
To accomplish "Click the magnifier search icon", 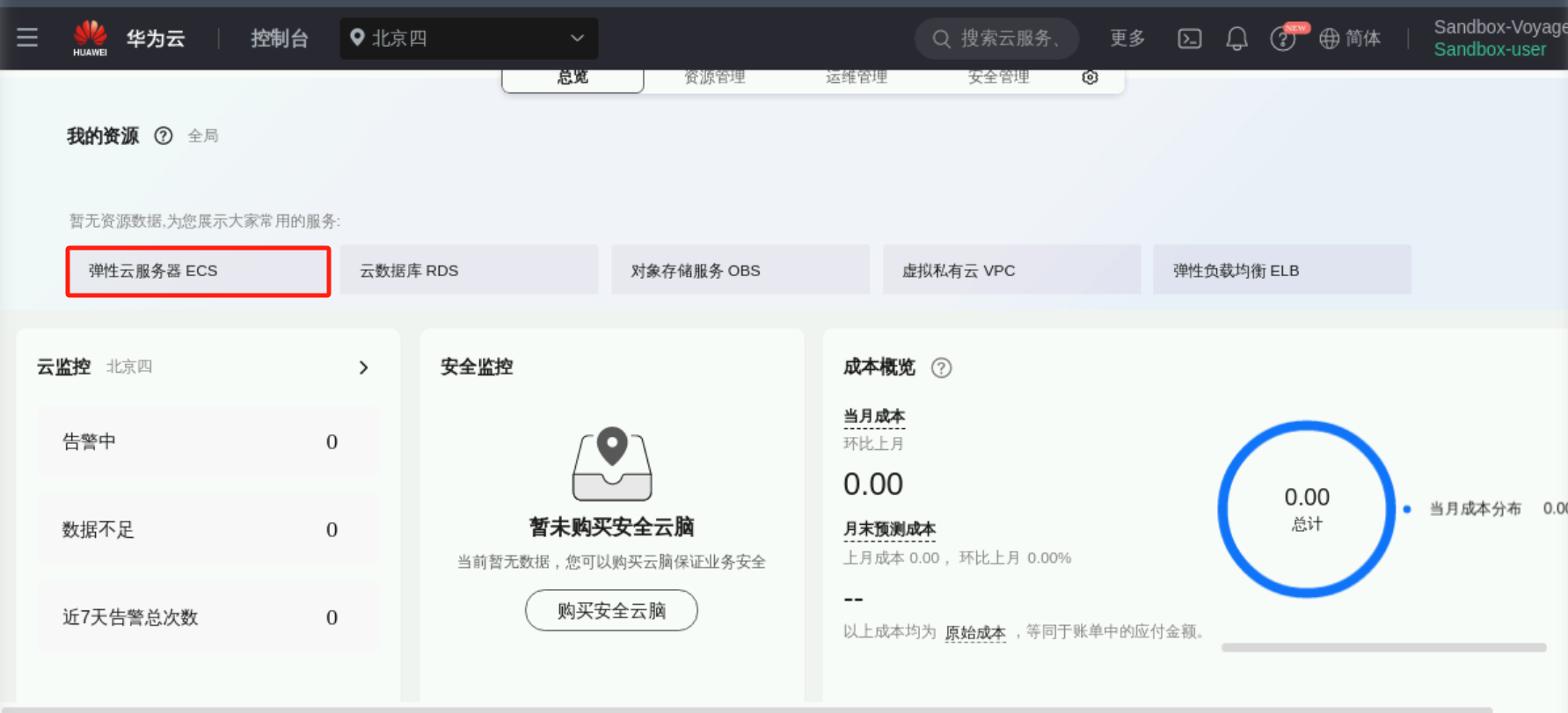I will click(941, 39).
